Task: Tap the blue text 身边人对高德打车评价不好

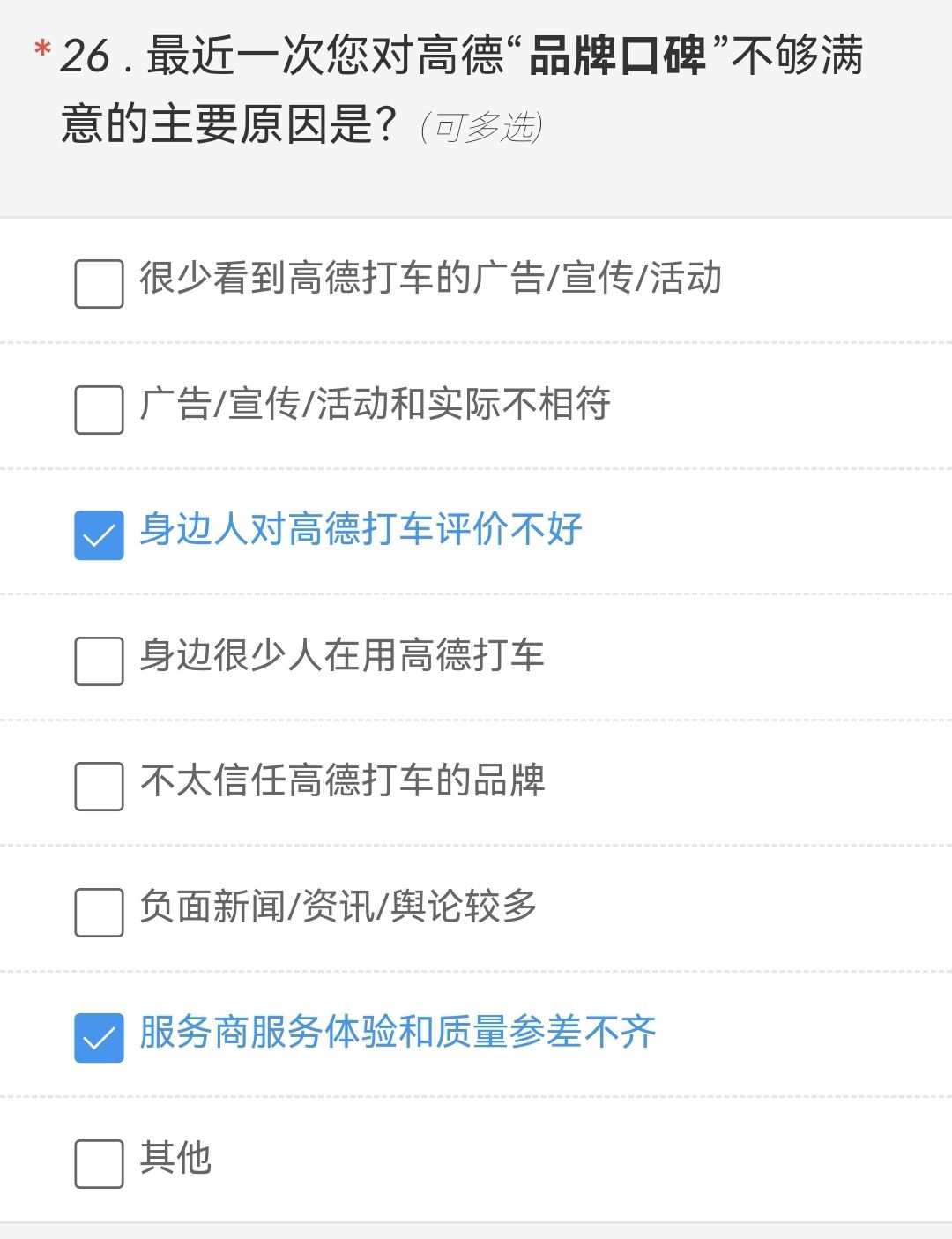Action: click(361, 529)
